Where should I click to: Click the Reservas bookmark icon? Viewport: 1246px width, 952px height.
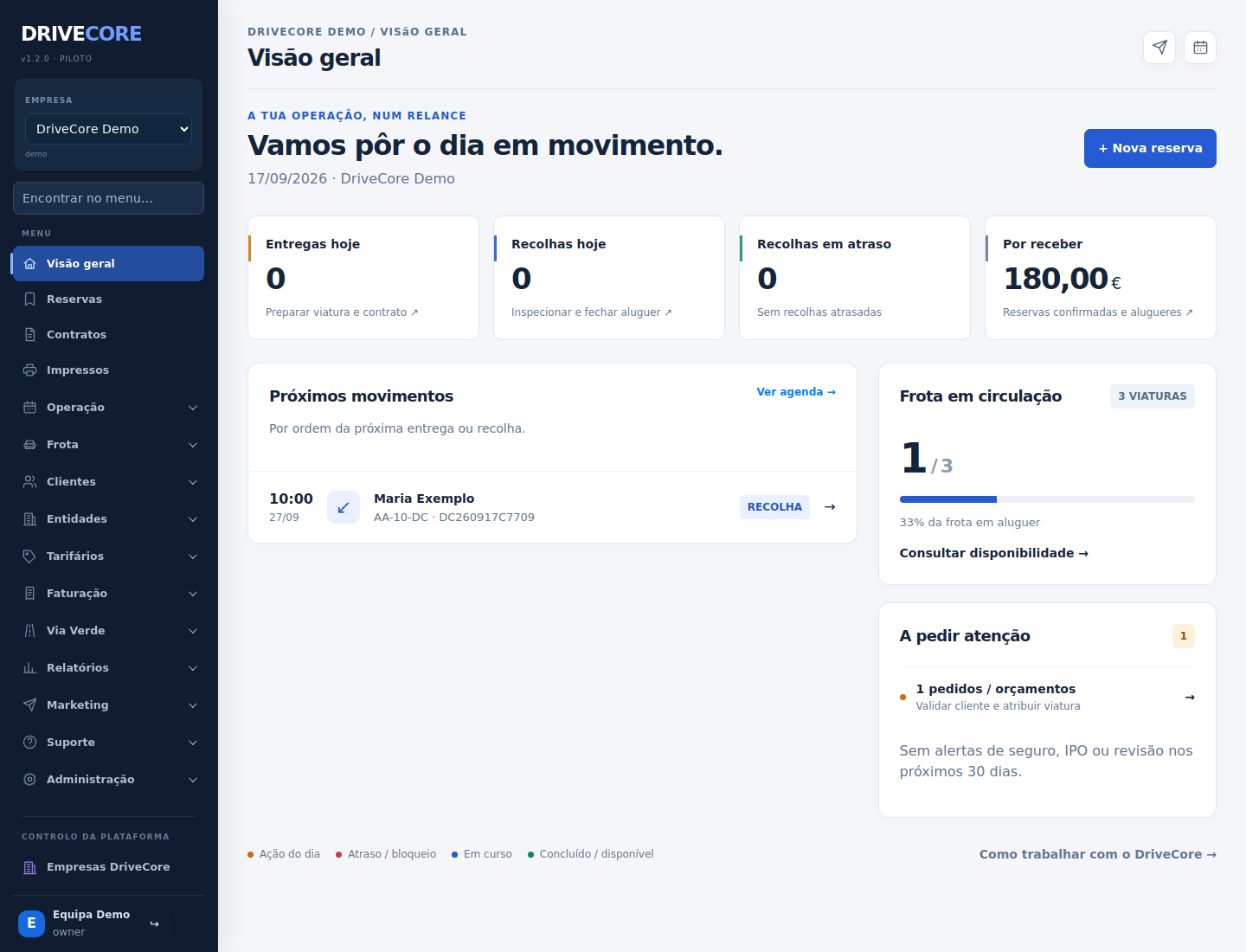pyautogui.click(x=29, y=299)
